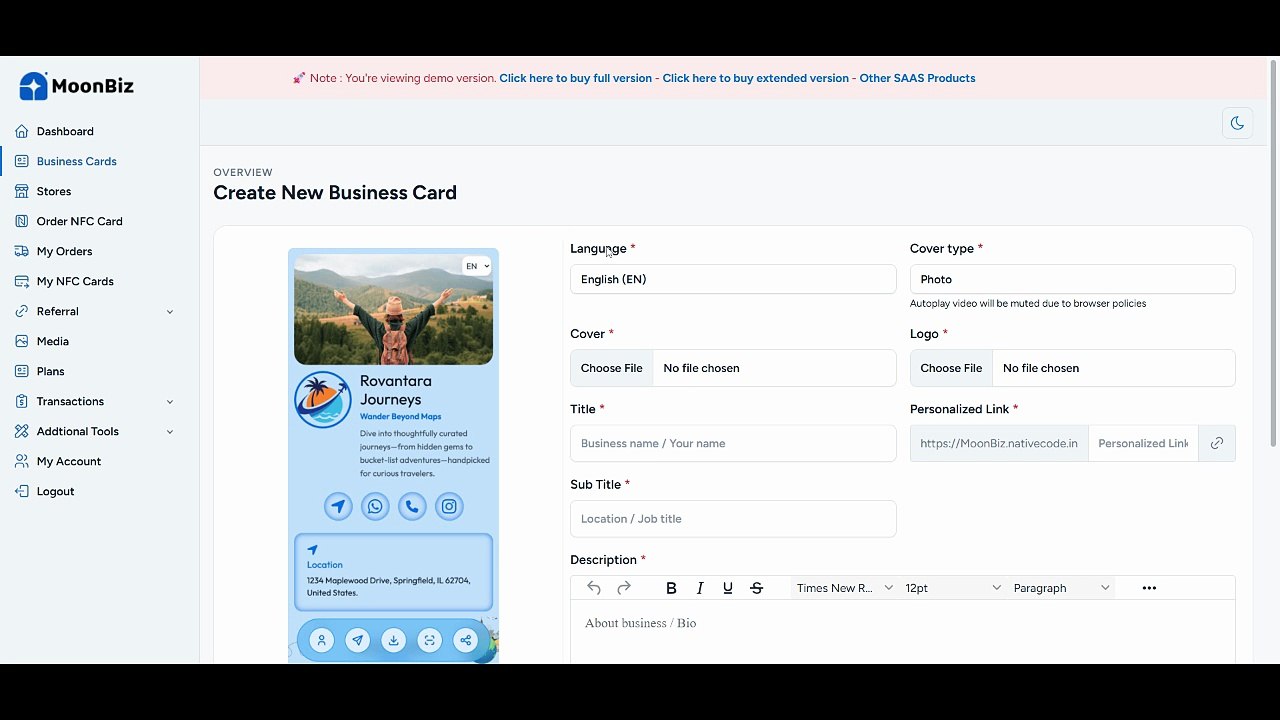Click the My Account users icon
The image size is (1280, 720).
click(x=22, y=461)
